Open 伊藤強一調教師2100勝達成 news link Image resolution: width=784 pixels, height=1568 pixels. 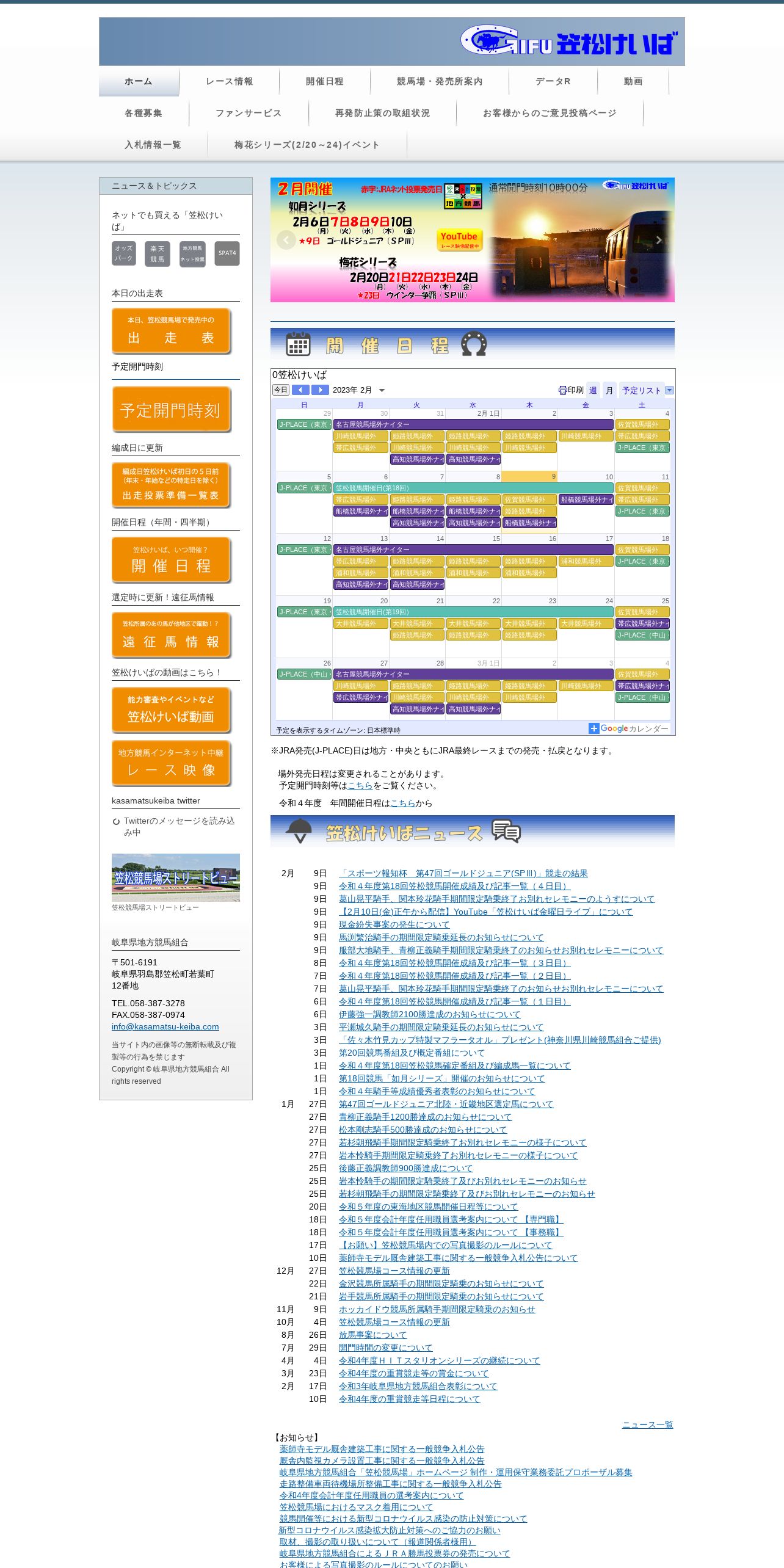[430, 1014]
